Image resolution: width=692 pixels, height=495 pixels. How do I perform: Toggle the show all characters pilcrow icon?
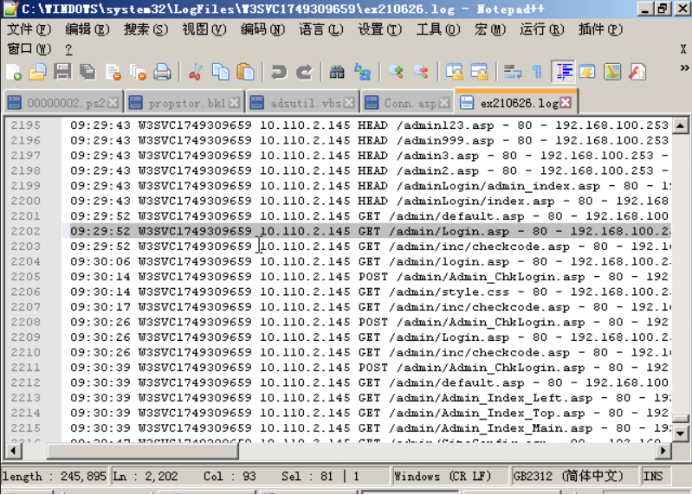537,72
